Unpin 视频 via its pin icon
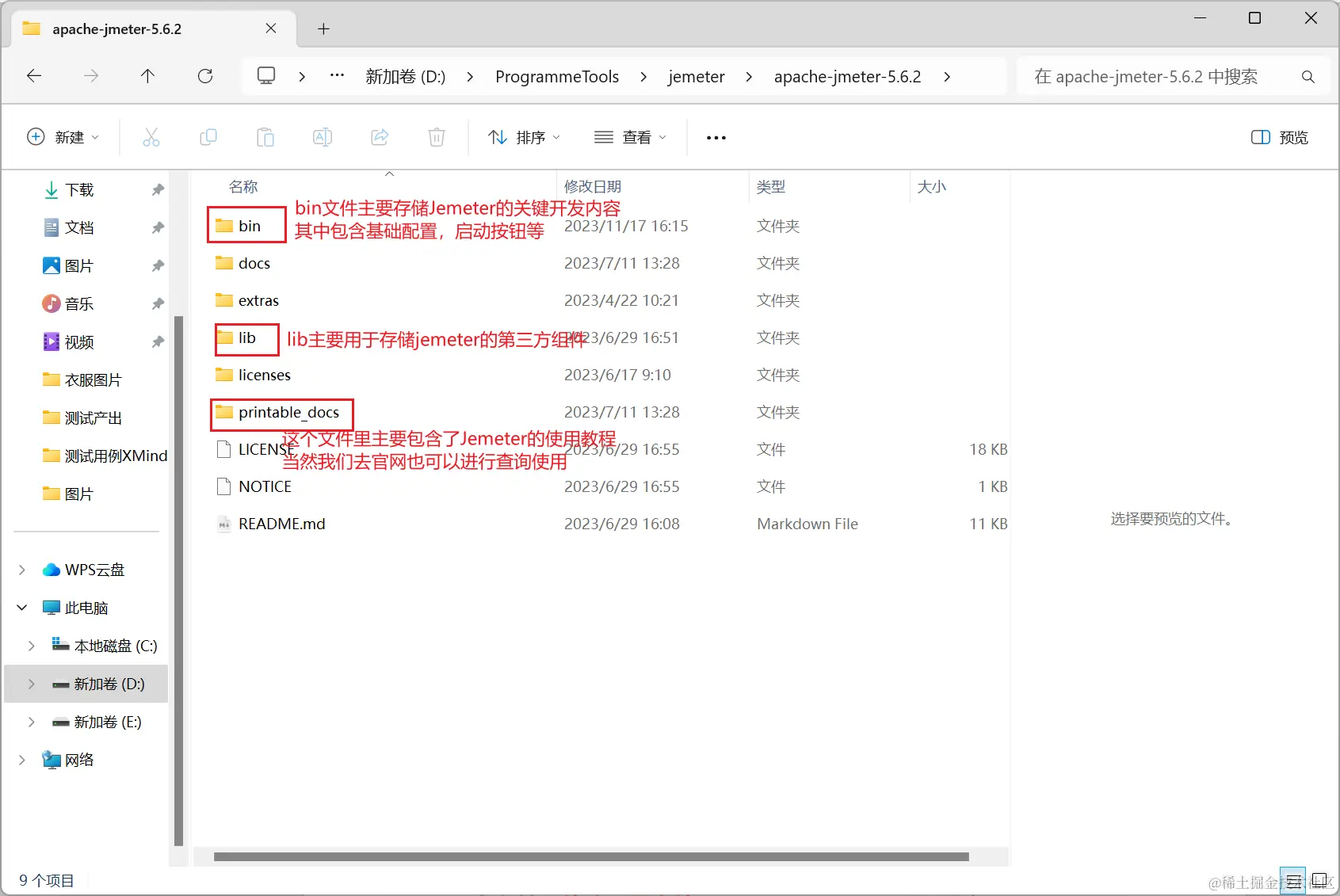The height and width of the screenshot is (896, 1340). click(158, 341)
